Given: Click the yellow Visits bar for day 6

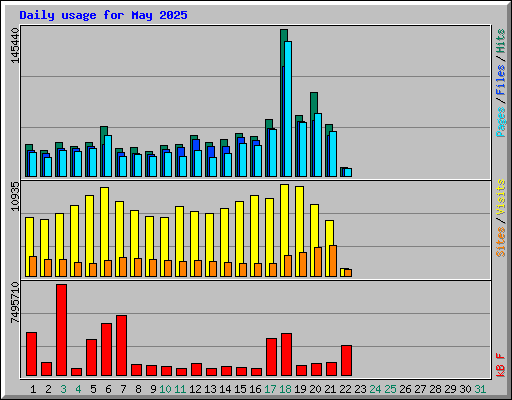Looking at the screenshot, I should pos(104,232).
